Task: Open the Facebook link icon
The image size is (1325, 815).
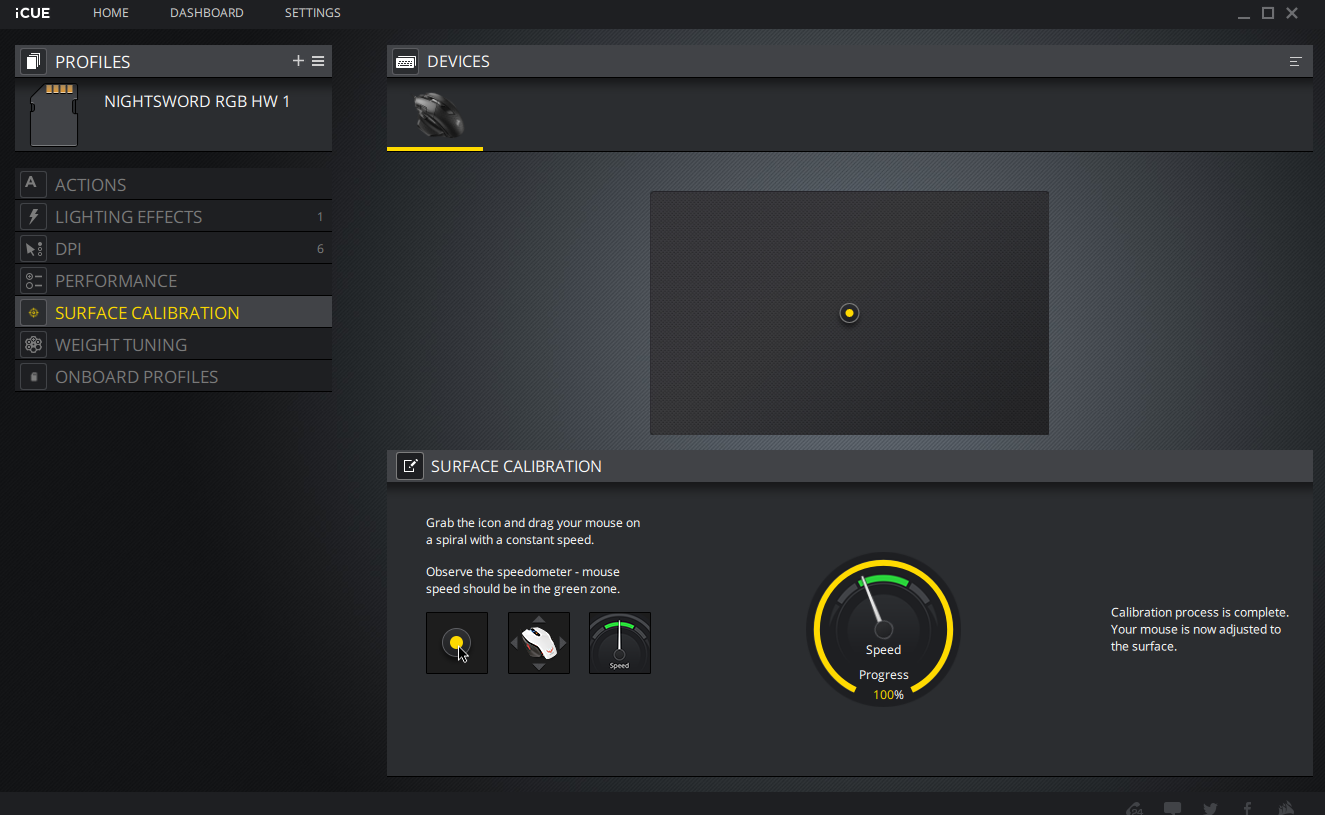Action: click(x=1247, y=808)
